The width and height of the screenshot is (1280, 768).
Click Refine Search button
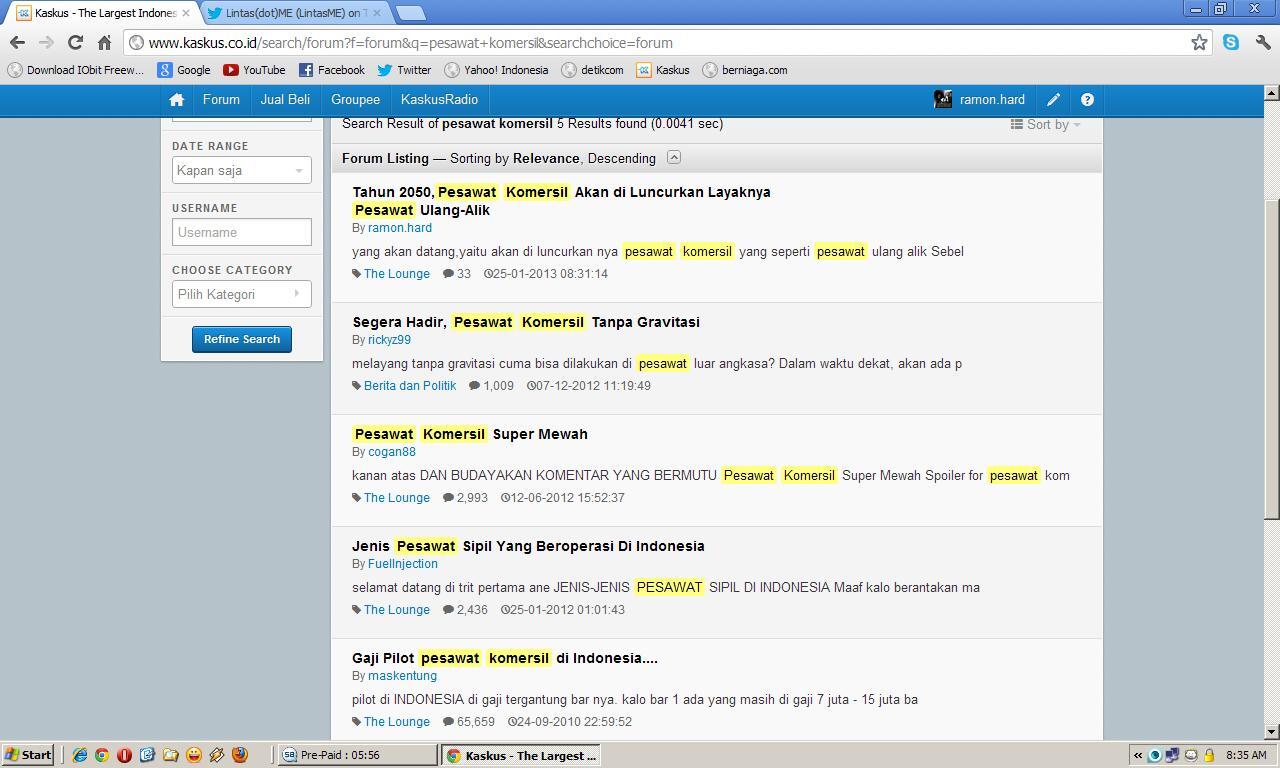coord(242,339)
